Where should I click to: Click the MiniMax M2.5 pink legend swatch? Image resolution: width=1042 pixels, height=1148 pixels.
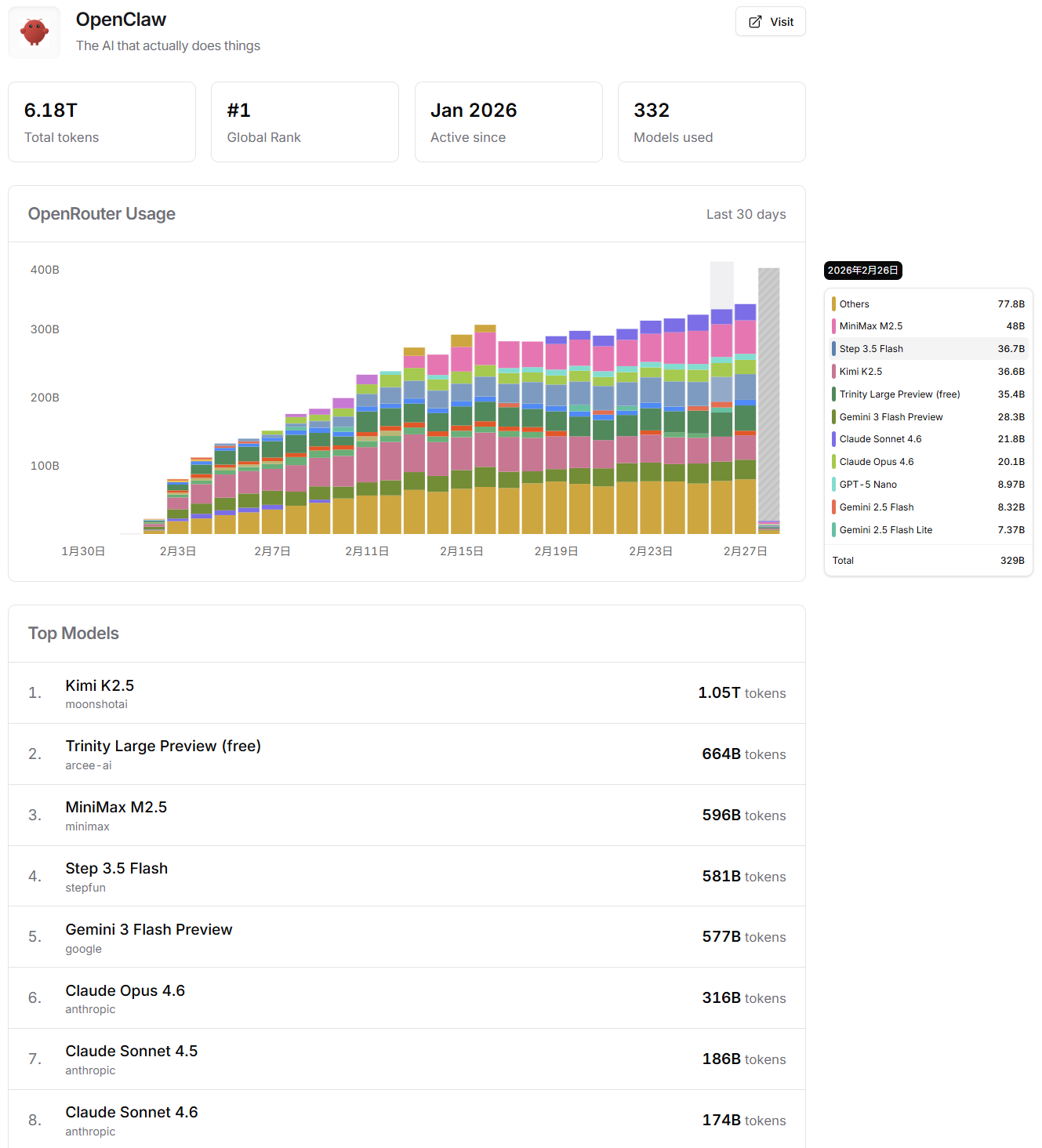pyautogui.click(x=833, y=326)
